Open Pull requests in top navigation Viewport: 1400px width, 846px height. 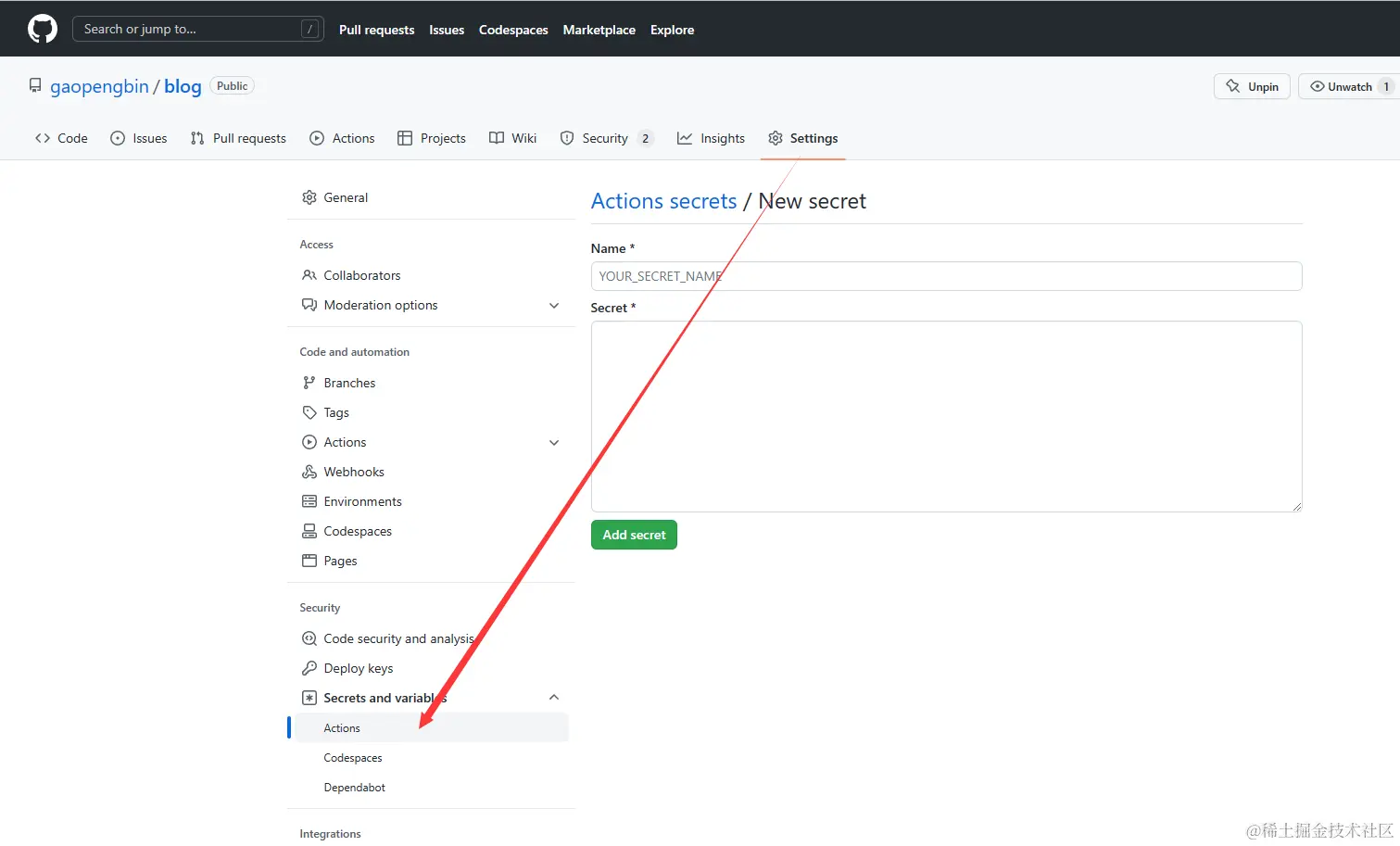(x=376, y=30)
